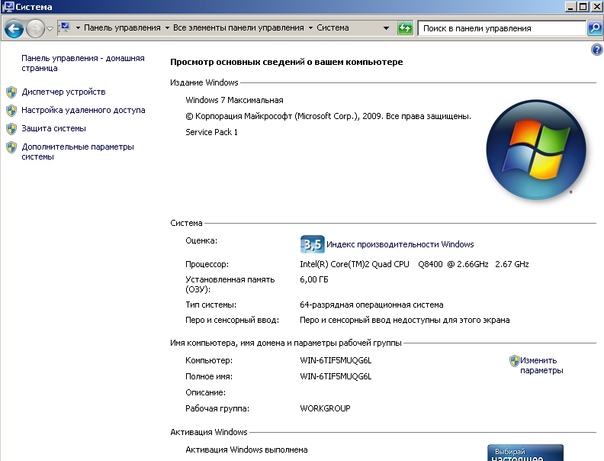Image resolution: width=604 pixels, height=461 pixels.
Task: Select installed memory value 6,00 ГБ
Action: pyautogui.click(x=314, y=280)
